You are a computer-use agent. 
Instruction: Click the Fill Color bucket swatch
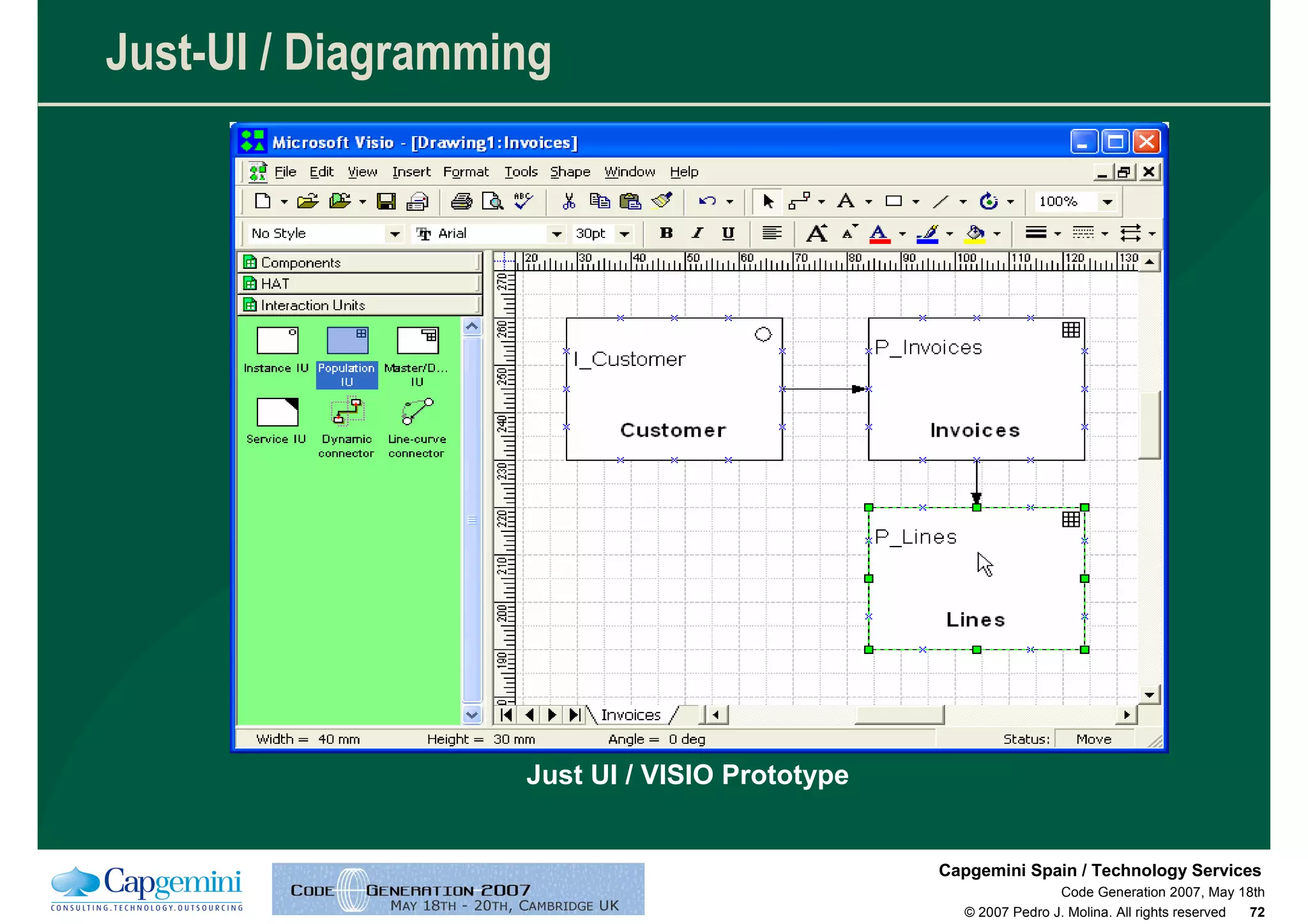tap(975, 234)
